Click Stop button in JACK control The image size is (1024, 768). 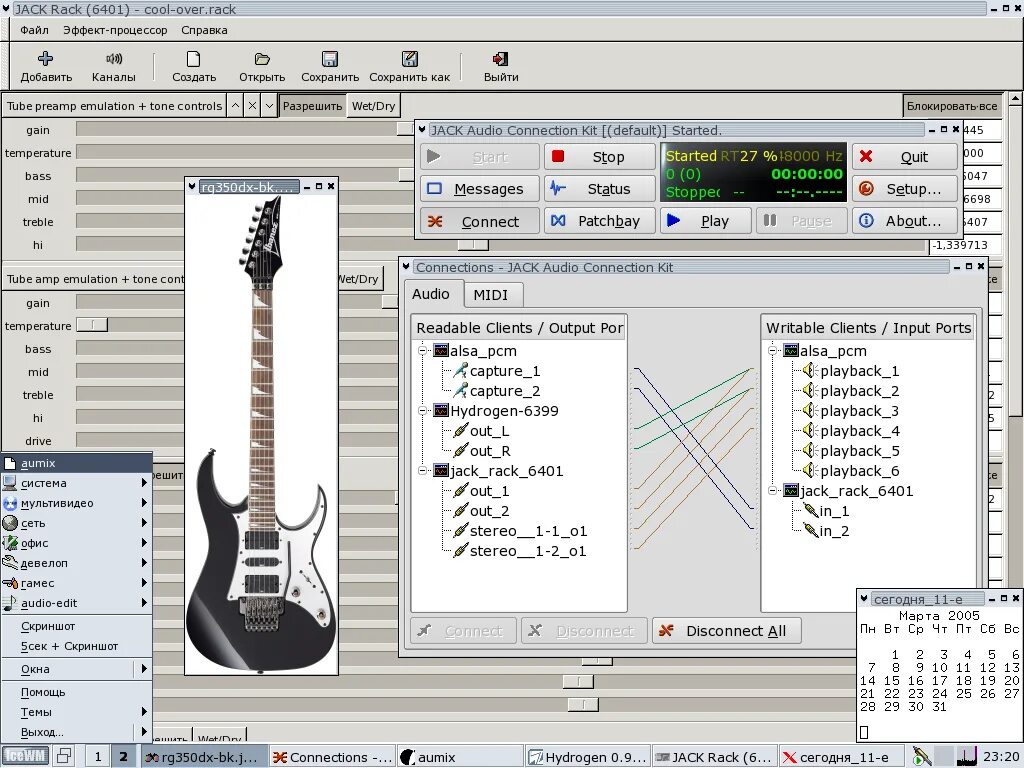pyautogui.click(x=600, y=157)
